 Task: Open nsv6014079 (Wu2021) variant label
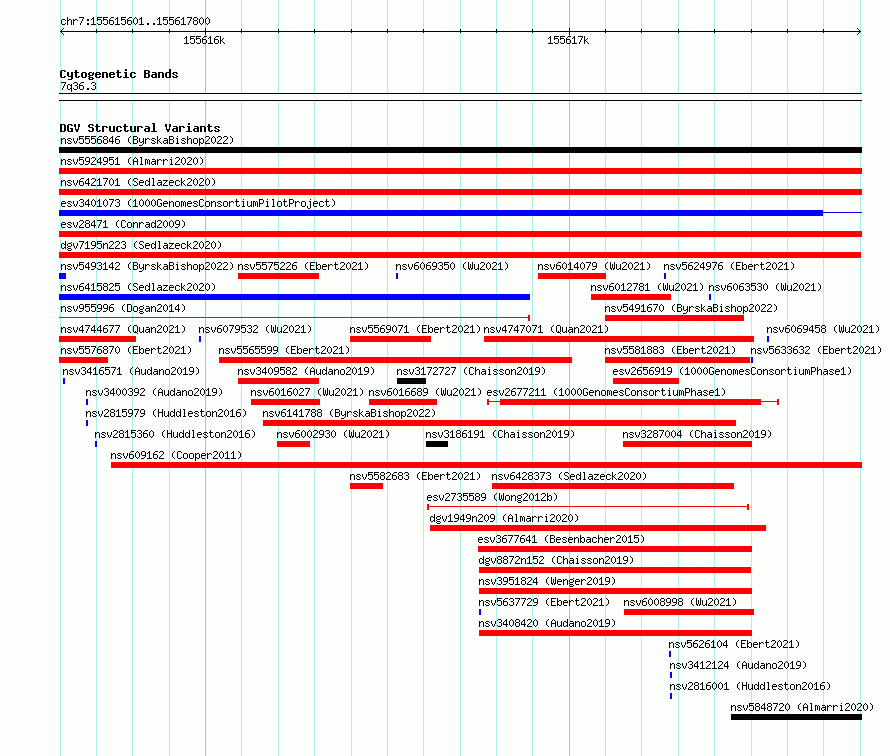[x=594, y=266]
